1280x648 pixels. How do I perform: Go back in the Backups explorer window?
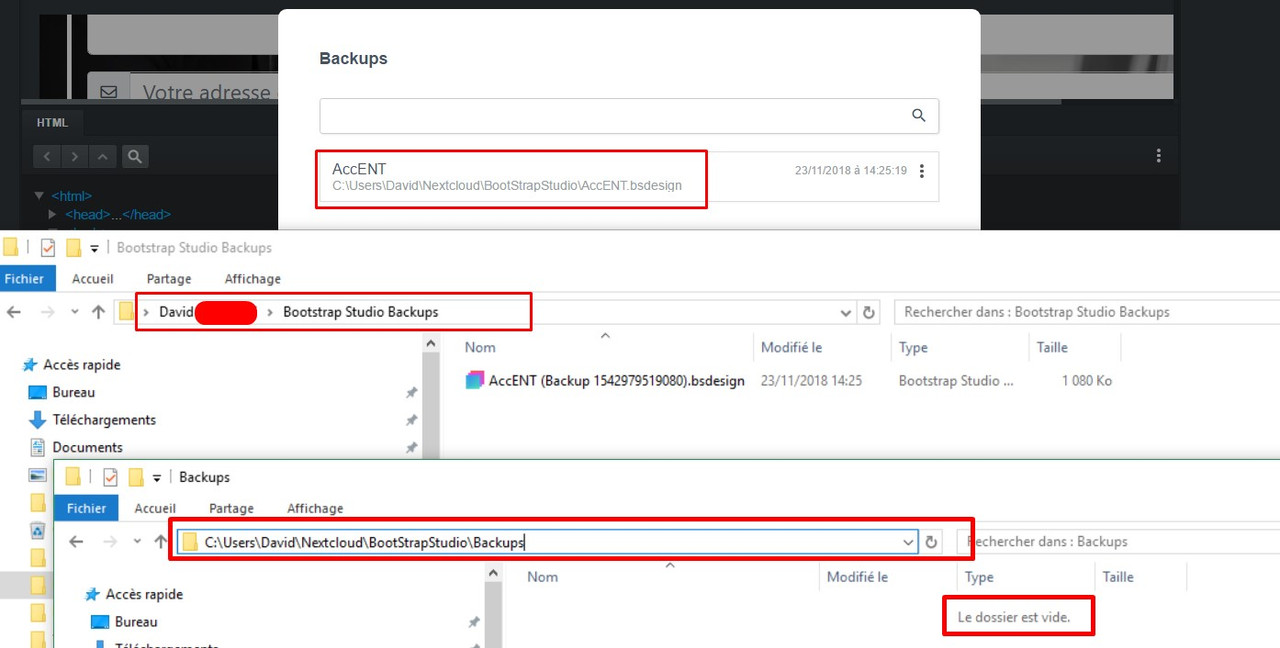pyautogui.click(x=77, y=541)
